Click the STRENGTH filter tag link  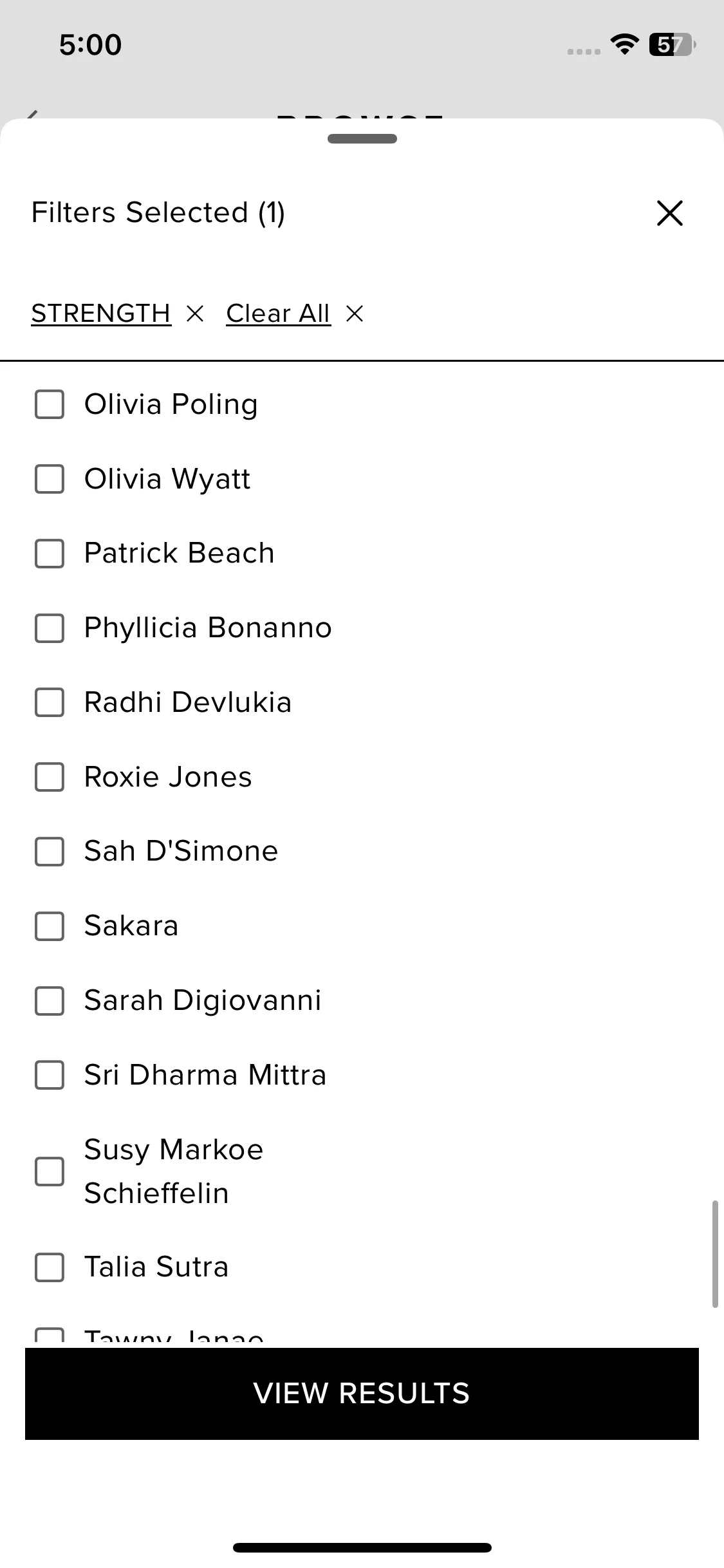tap(101, 314)
